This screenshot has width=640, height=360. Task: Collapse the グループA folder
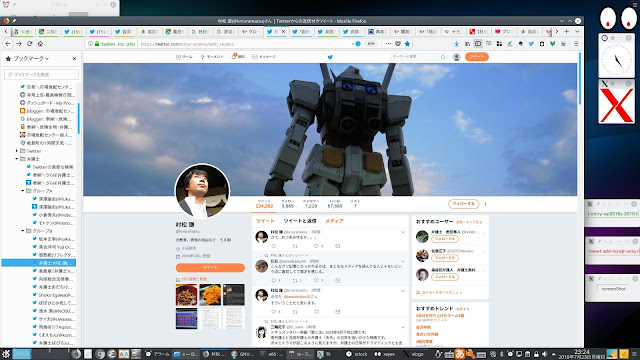tap(23, 191)
